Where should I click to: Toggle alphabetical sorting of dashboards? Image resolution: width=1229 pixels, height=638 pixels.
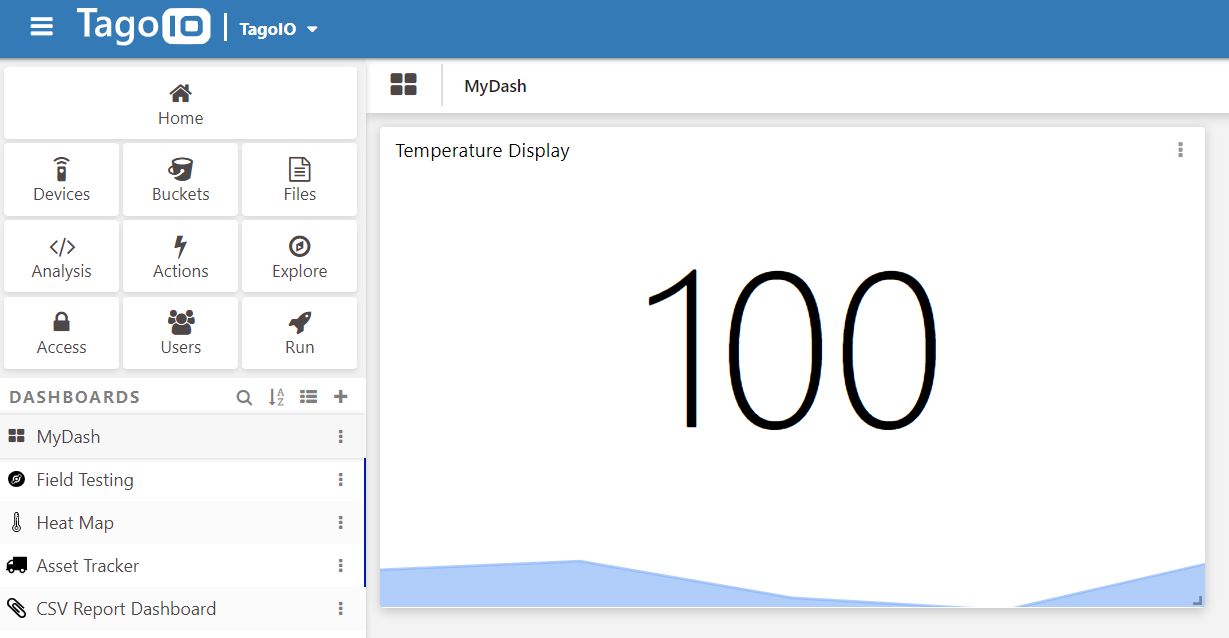(x=277, y=397)
